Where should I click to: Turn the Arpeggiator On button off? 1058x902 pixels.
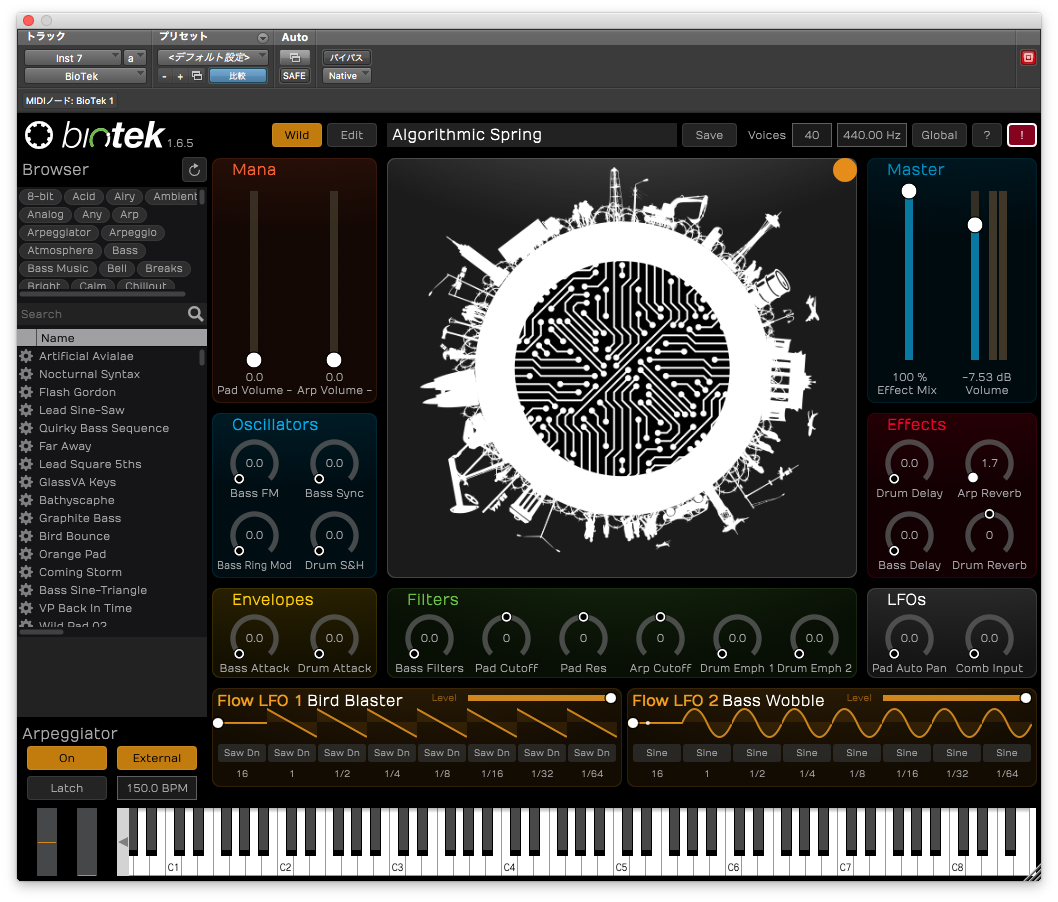coord(67,758)
